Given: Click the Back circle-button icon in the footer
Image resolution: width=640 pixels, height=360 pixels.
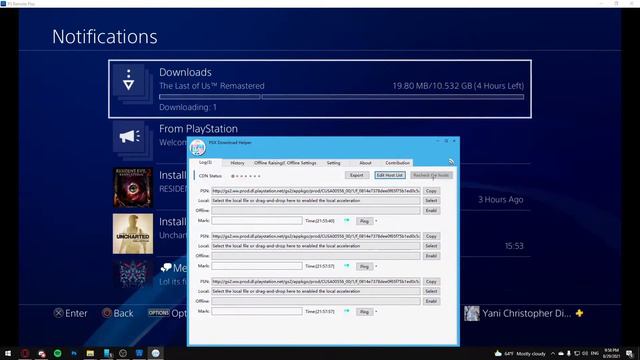Looking at the screenshot, I should (107, 313).
